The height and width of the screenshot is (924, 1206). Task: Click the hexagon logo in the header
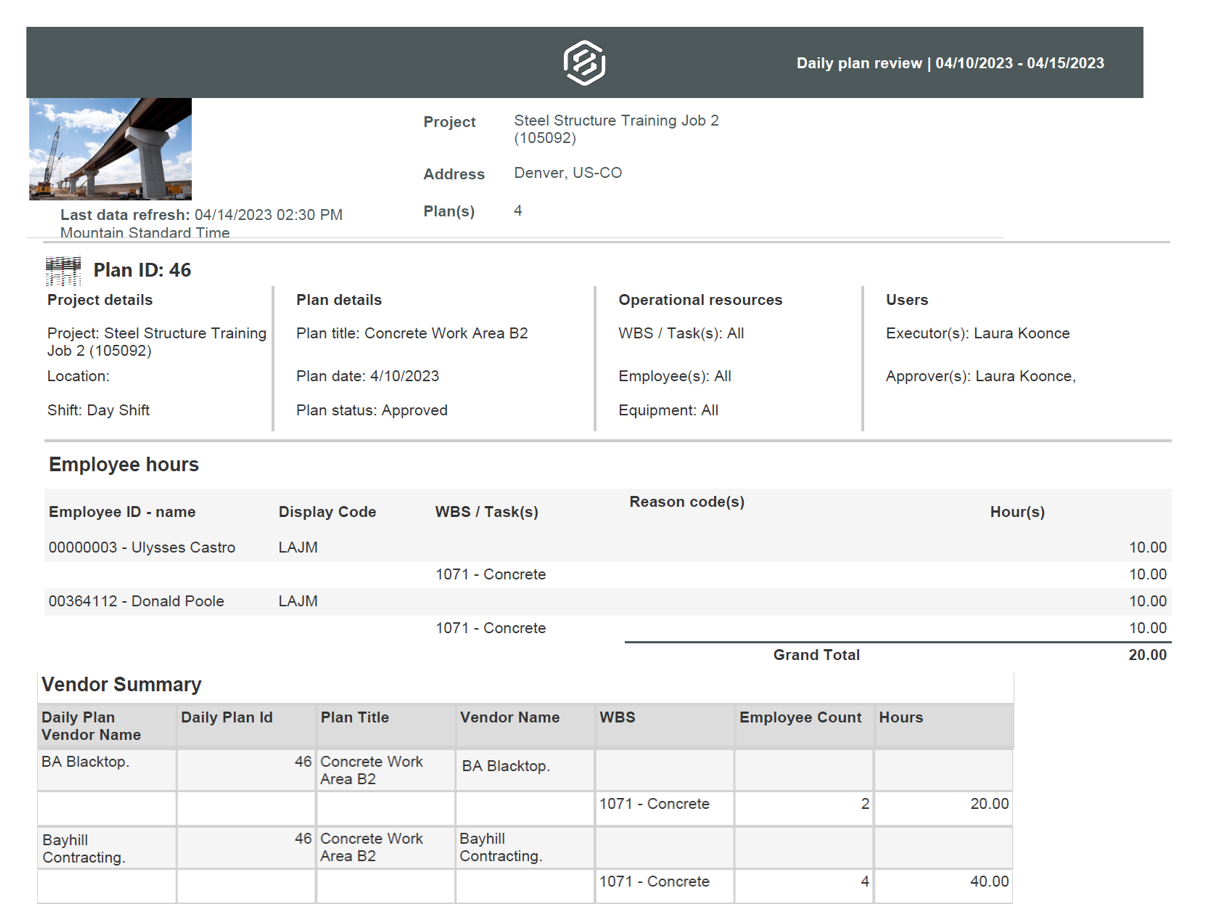(584, 62)
